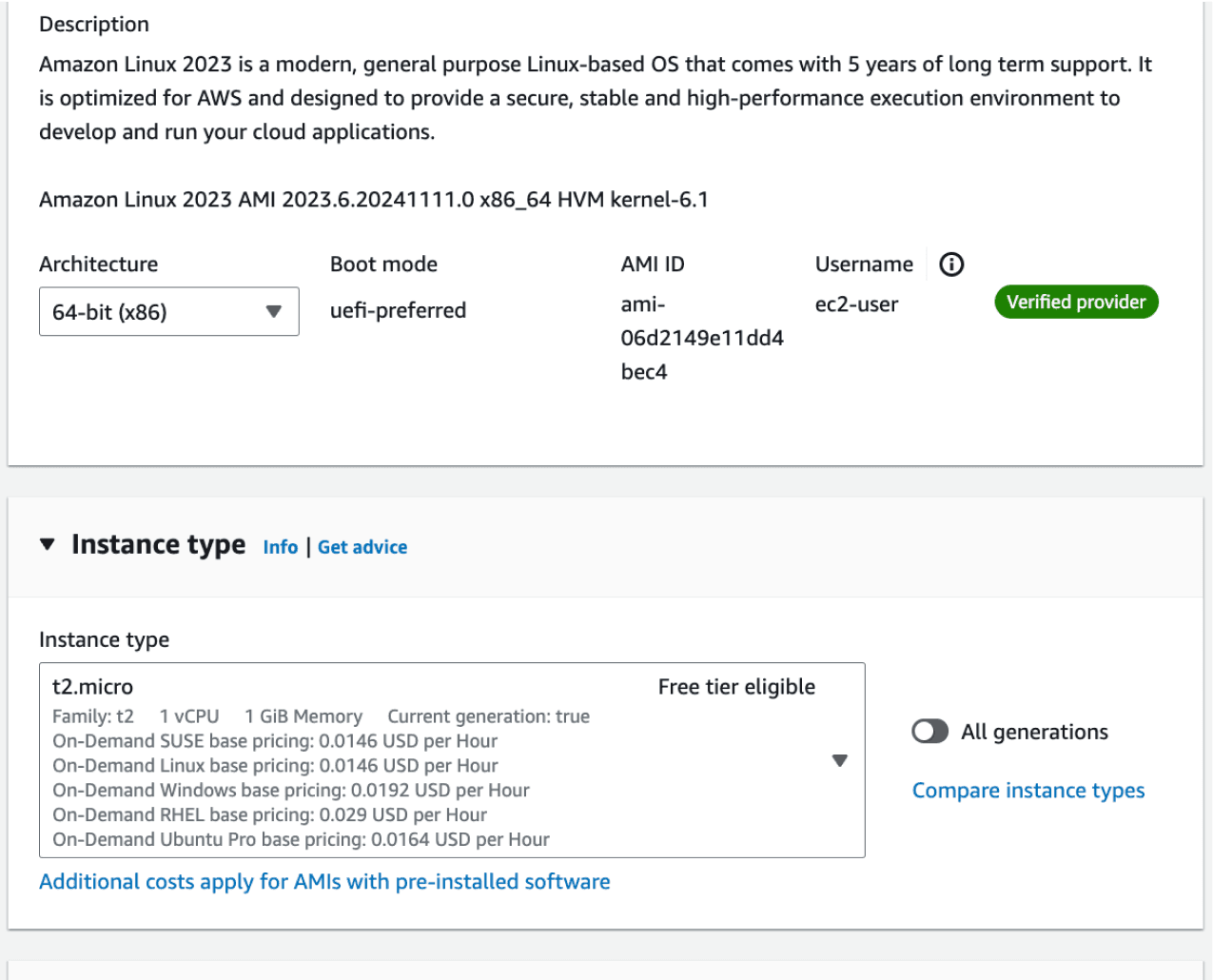Click the Boot mode column label
1213x980 pixels.
coord(383,265)
